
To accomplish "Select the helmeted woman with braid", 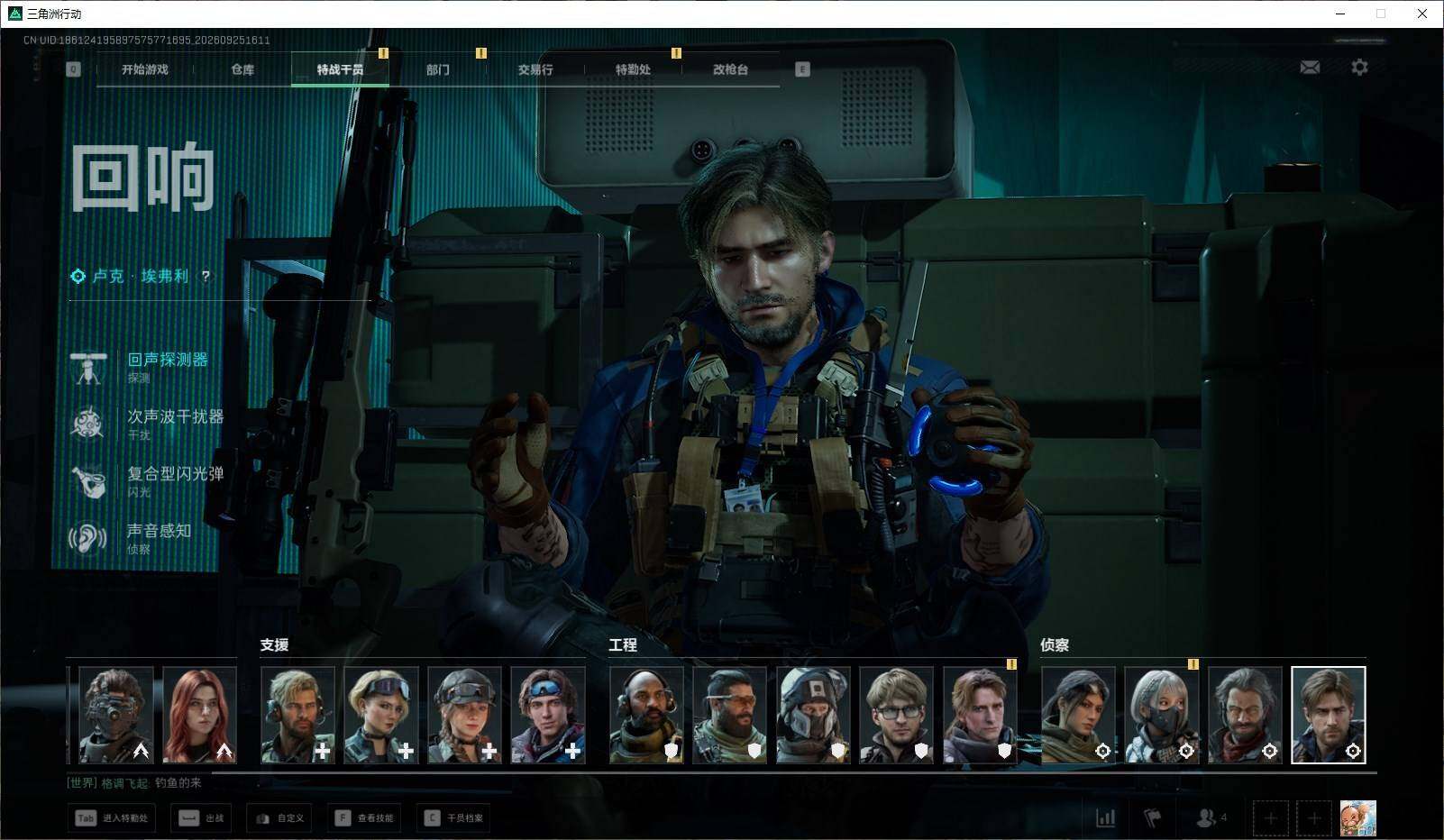I will [465, 715].
